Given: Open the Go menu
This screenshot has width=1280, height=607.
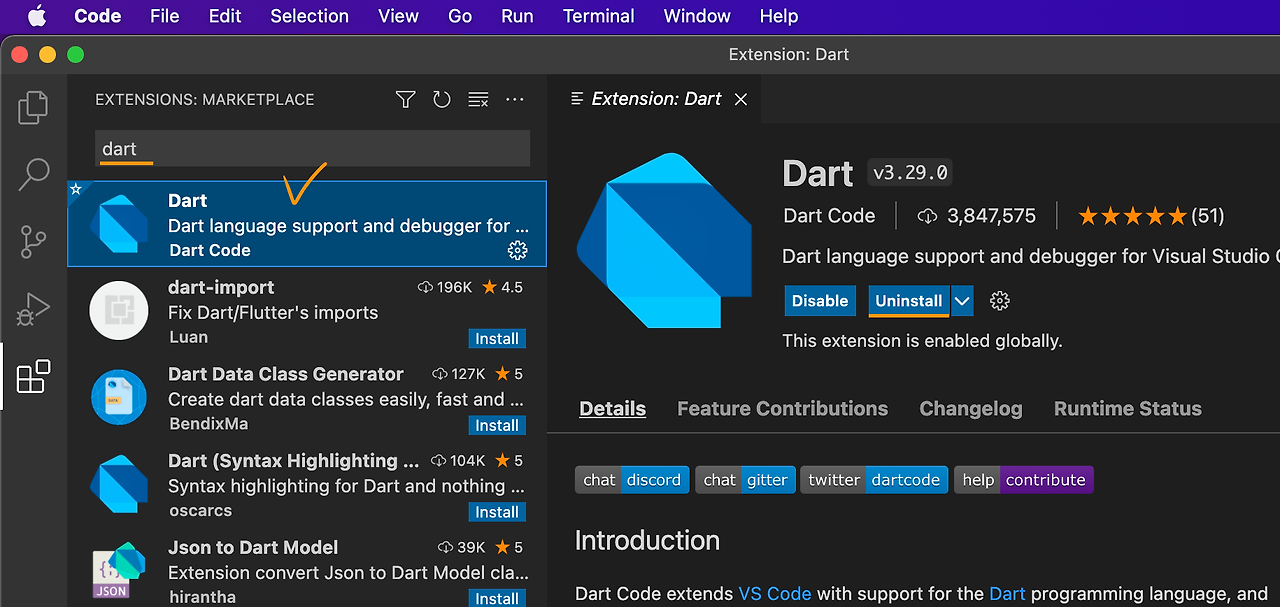Looking at the screenshot, I should (460, 16).
